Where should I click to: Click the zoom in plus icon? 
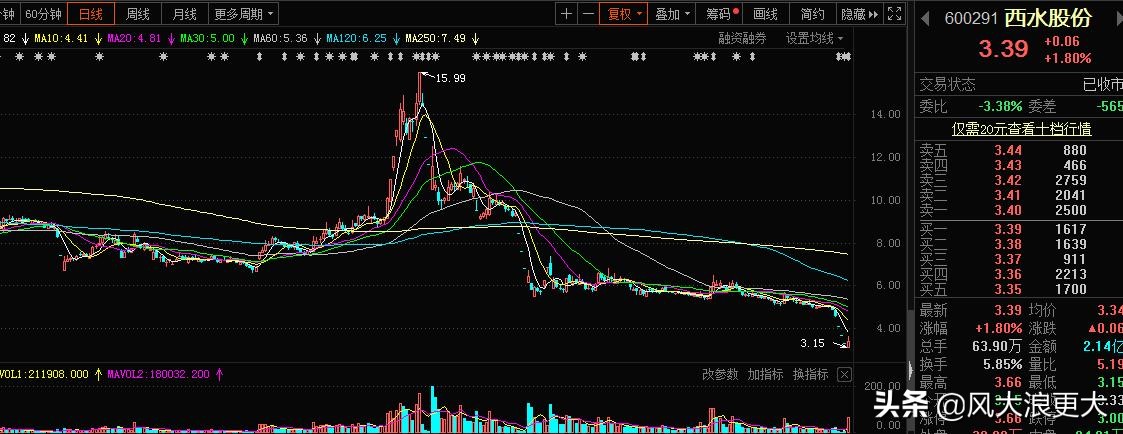567,14
